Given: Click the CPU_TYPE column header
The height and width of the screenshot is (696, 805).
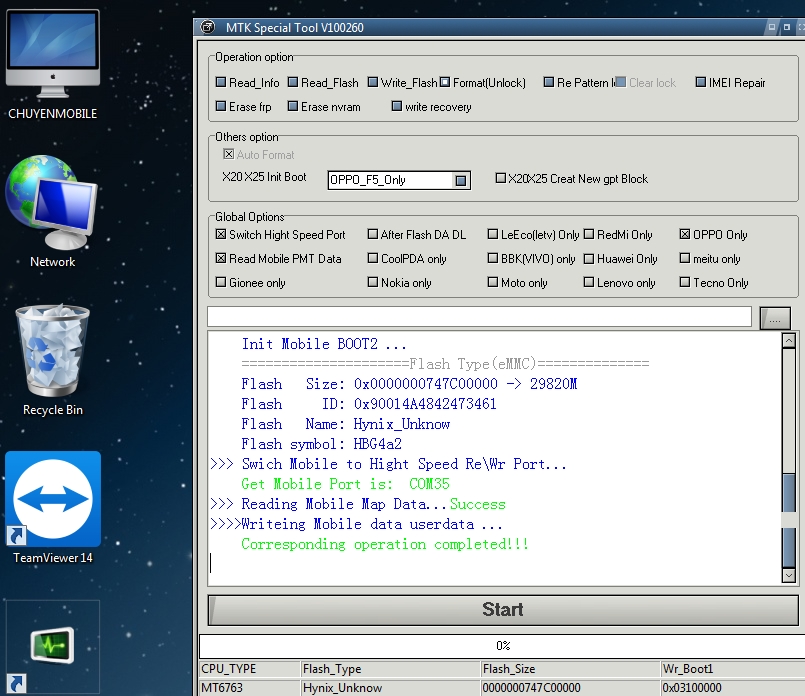Looking at the screenshot, I should (250, 669).
